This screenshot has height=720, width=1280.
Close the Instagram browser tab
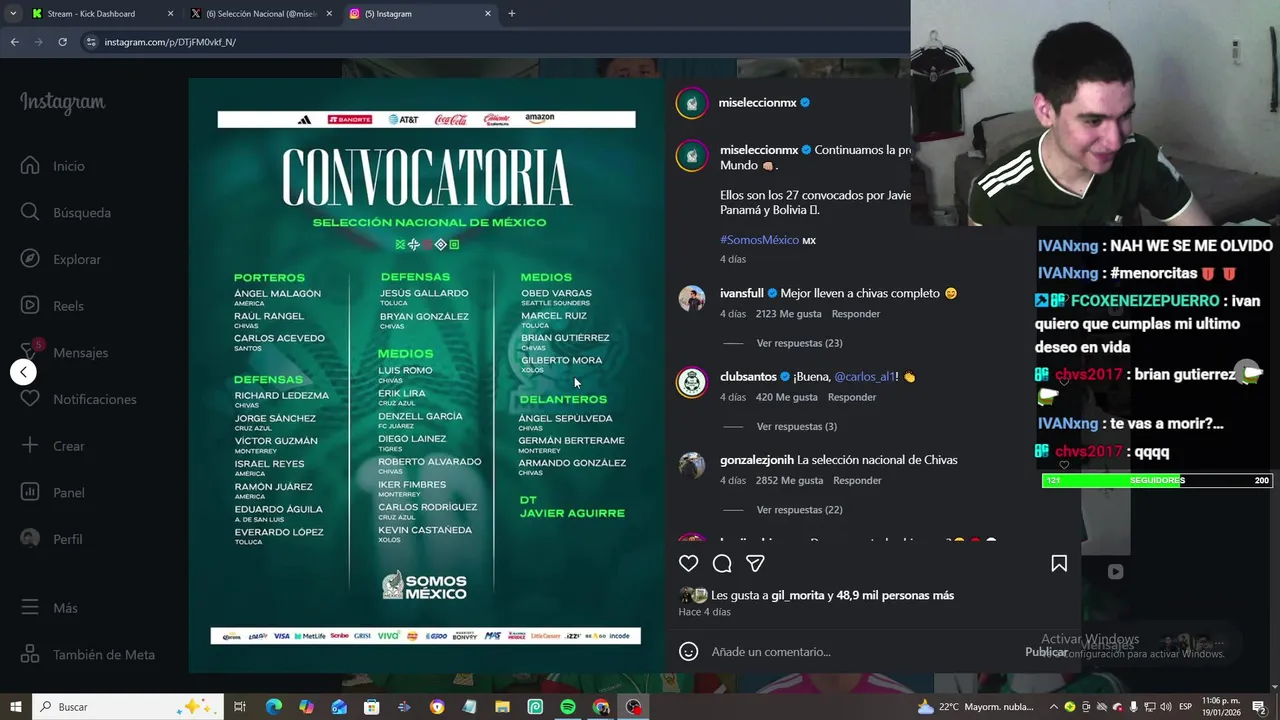coord(488,14)
